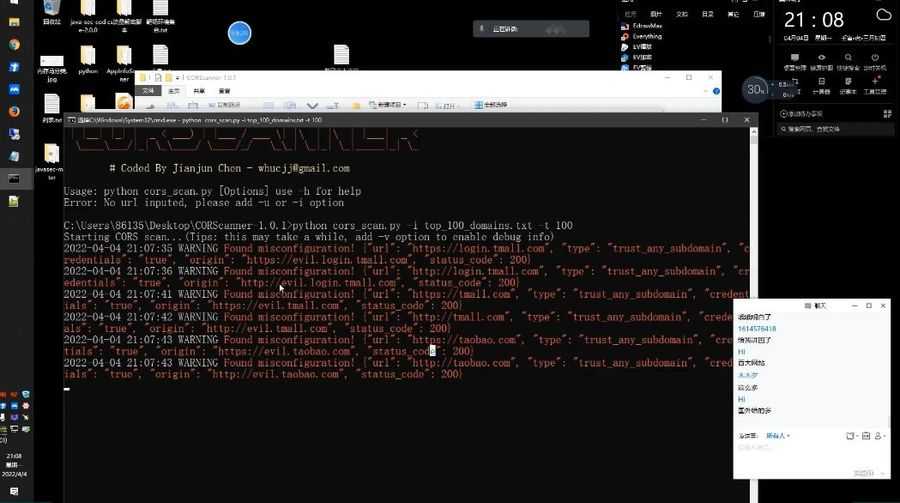Open the java-sec-code folder on desktop
900x503 pixels.
(88, 14)
